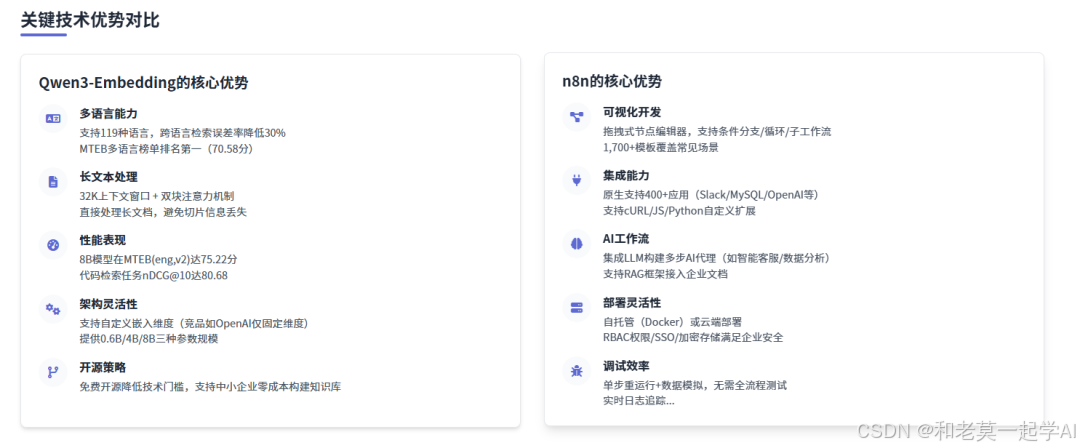Click the 架构灵活性 heading

point(108,304)
